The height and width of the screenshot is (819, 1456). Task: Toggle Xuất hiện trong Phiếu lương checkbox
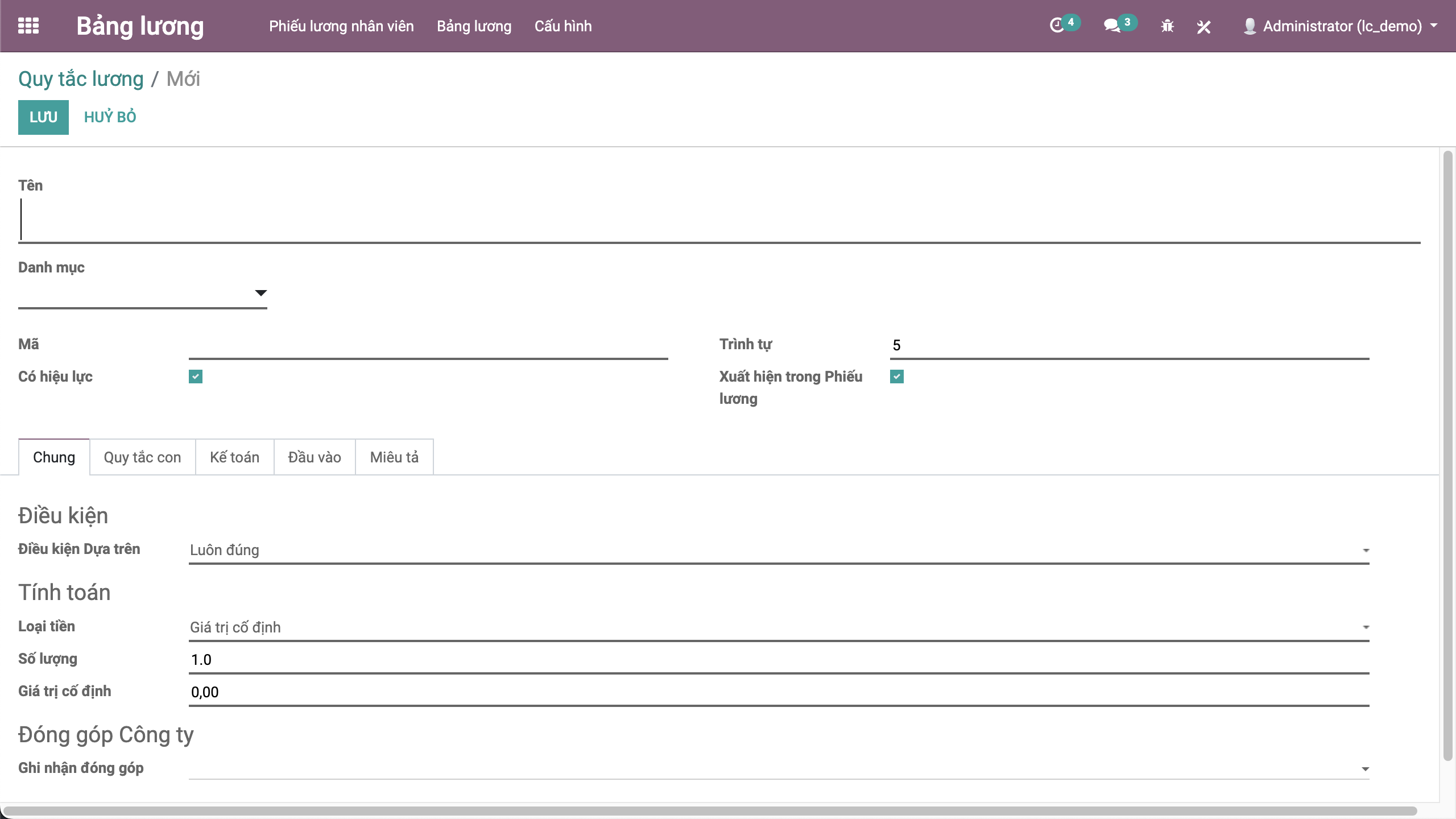click(x=897, y=377)
